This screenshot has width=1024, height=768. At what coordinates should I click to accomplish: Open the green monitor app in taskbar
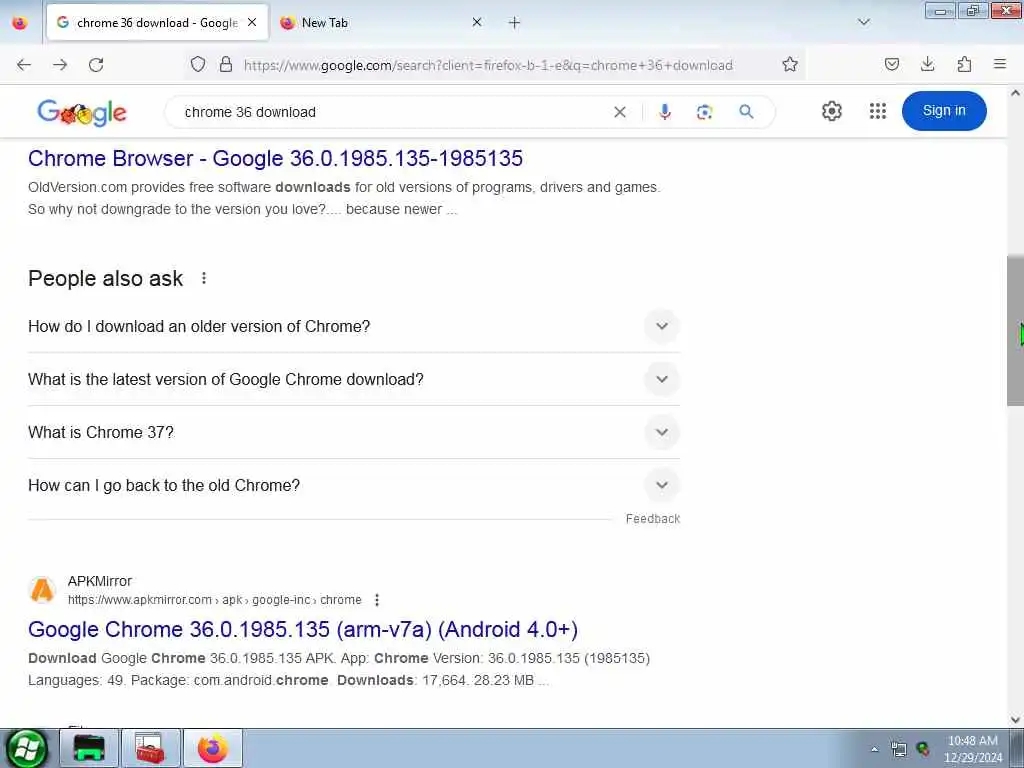coord(89,748)
